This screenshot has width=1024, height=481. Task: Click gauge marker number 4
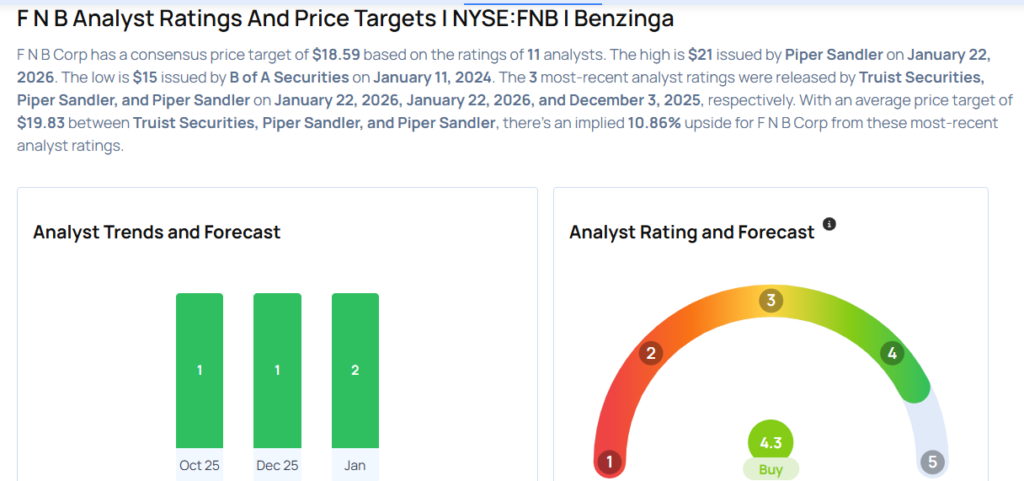[892, 353]
